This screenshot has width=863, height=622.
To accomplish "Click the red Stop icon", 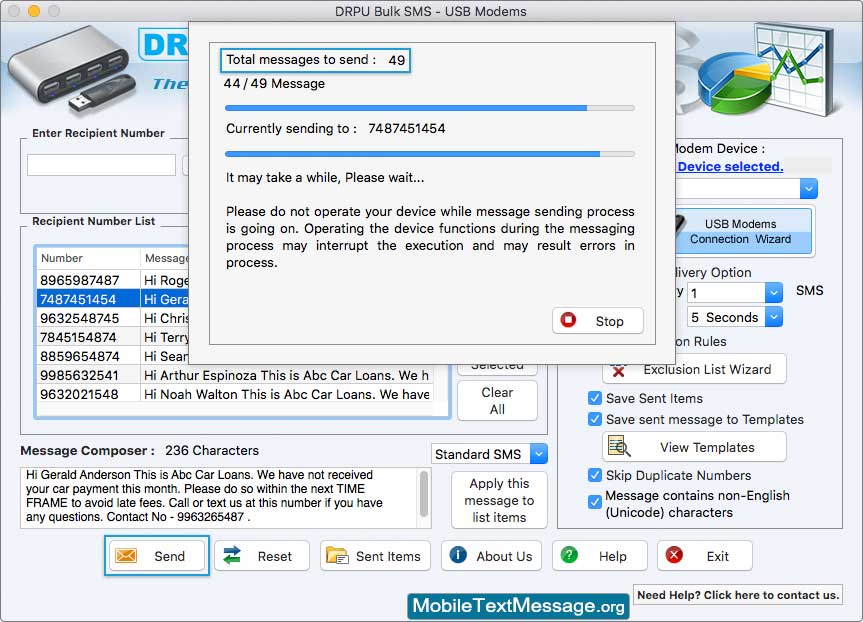I will tap(568, 320).
